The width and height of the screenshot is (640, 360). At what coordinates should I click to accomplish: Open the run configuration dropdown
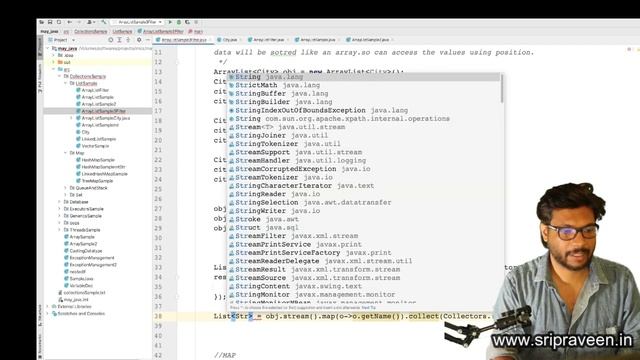138,22
